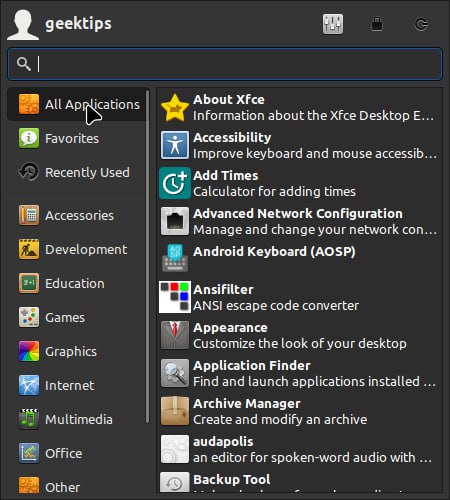
Task: Click 'Calculator for adding times' description
Action: [274, 192]
